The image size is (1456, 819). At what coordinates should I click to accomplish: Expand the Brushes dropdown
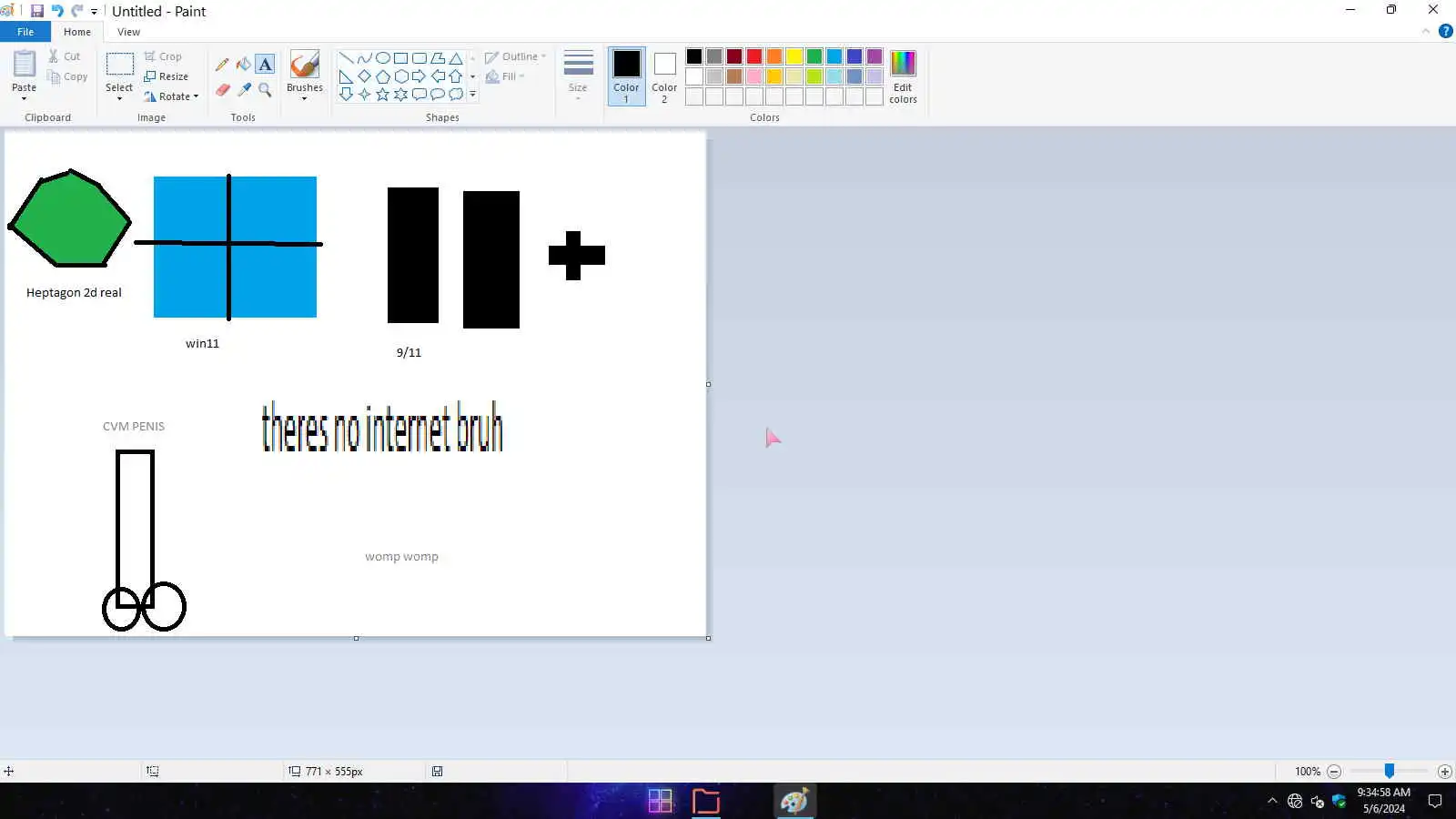click(305, 98)
